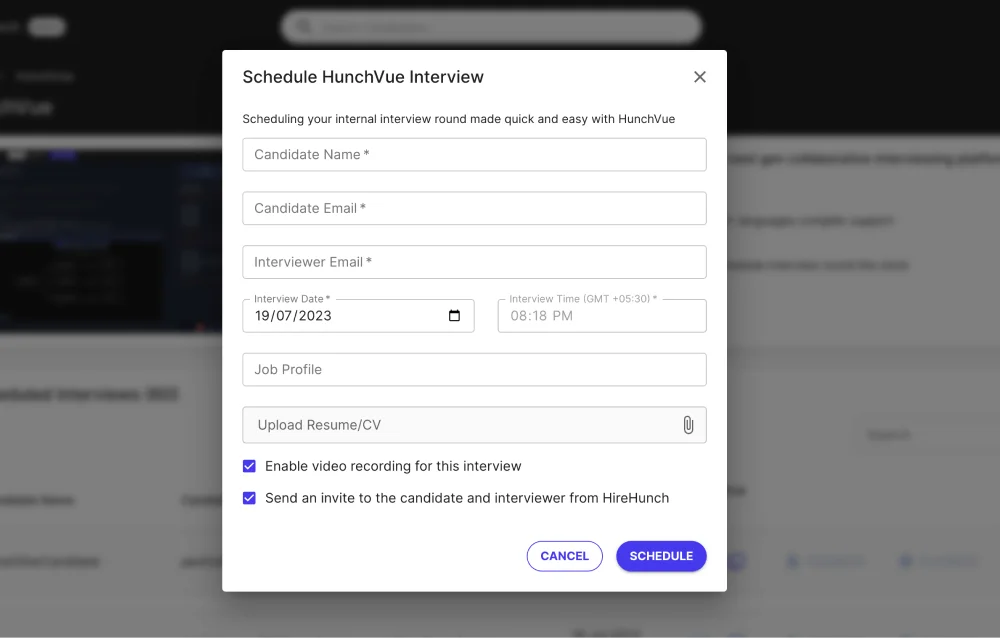The image size is (1000, 638).
Task: Select the day '19' in Interview Date
Action: [x=264, y=316]
